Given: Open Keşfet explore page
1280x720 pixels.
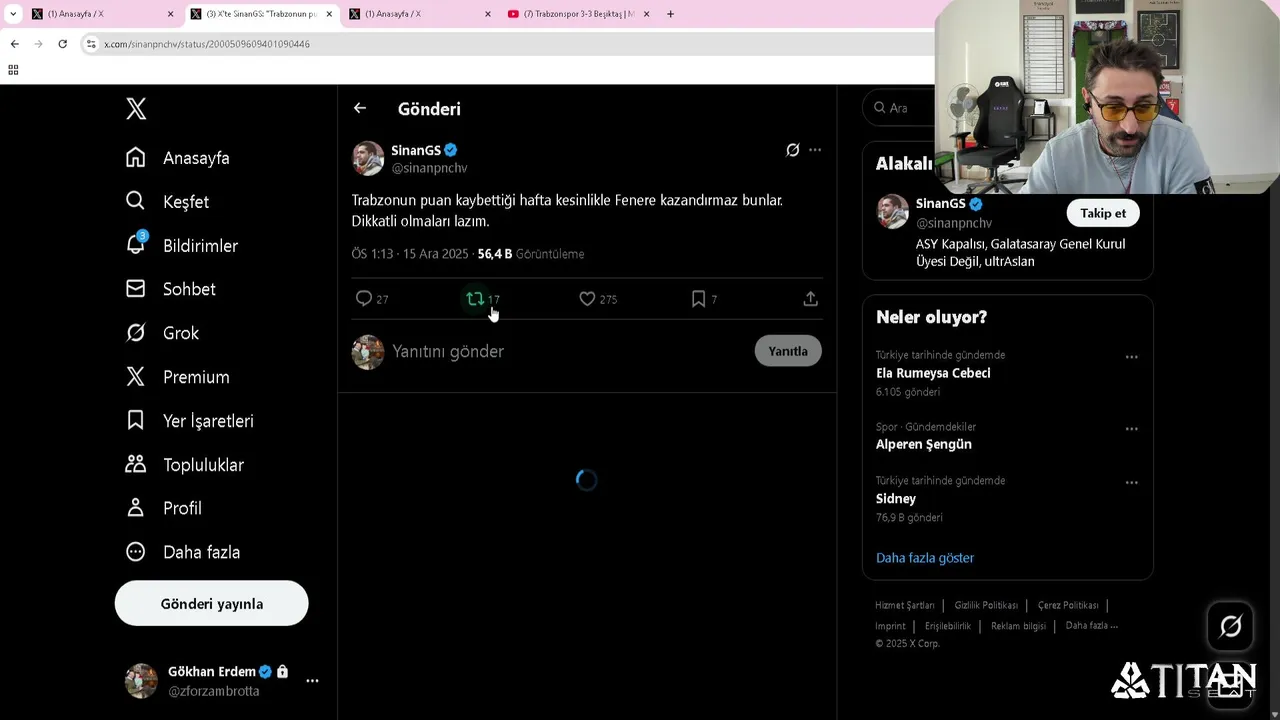Looking at the screenshot, I should pyautogui.click(x=167, y=202).
